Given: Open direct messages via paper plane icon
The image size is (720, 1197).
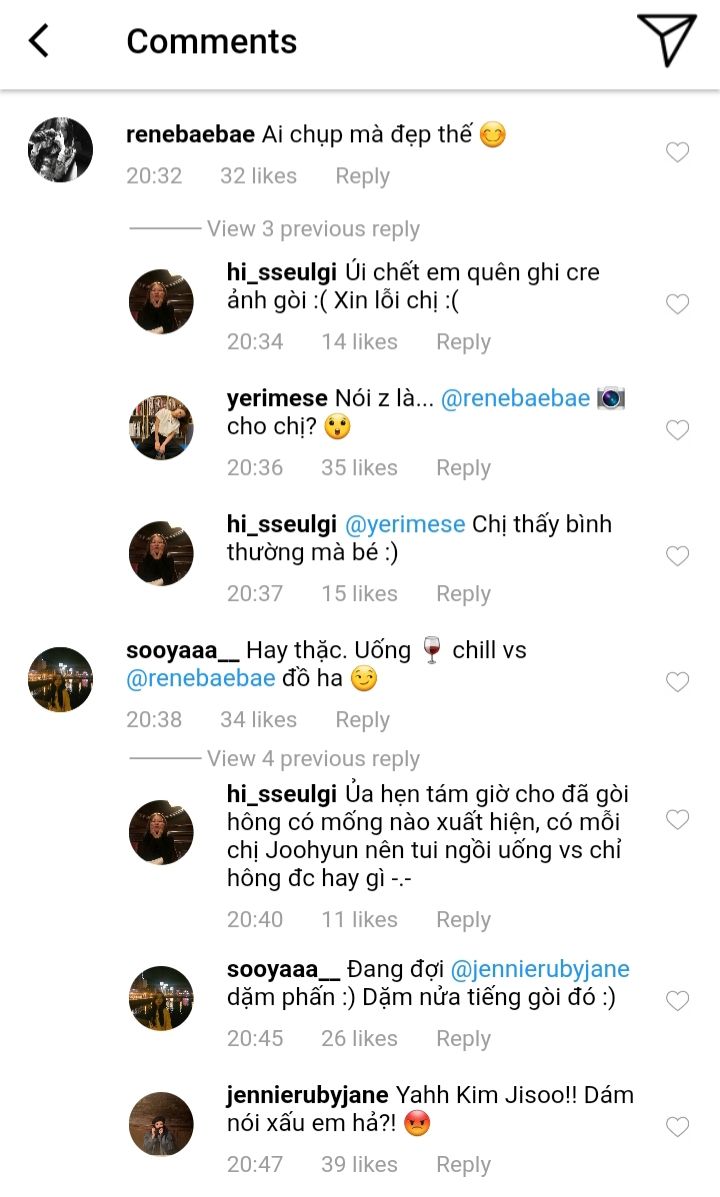Looking at the screenshot, I should coord(666,41).
